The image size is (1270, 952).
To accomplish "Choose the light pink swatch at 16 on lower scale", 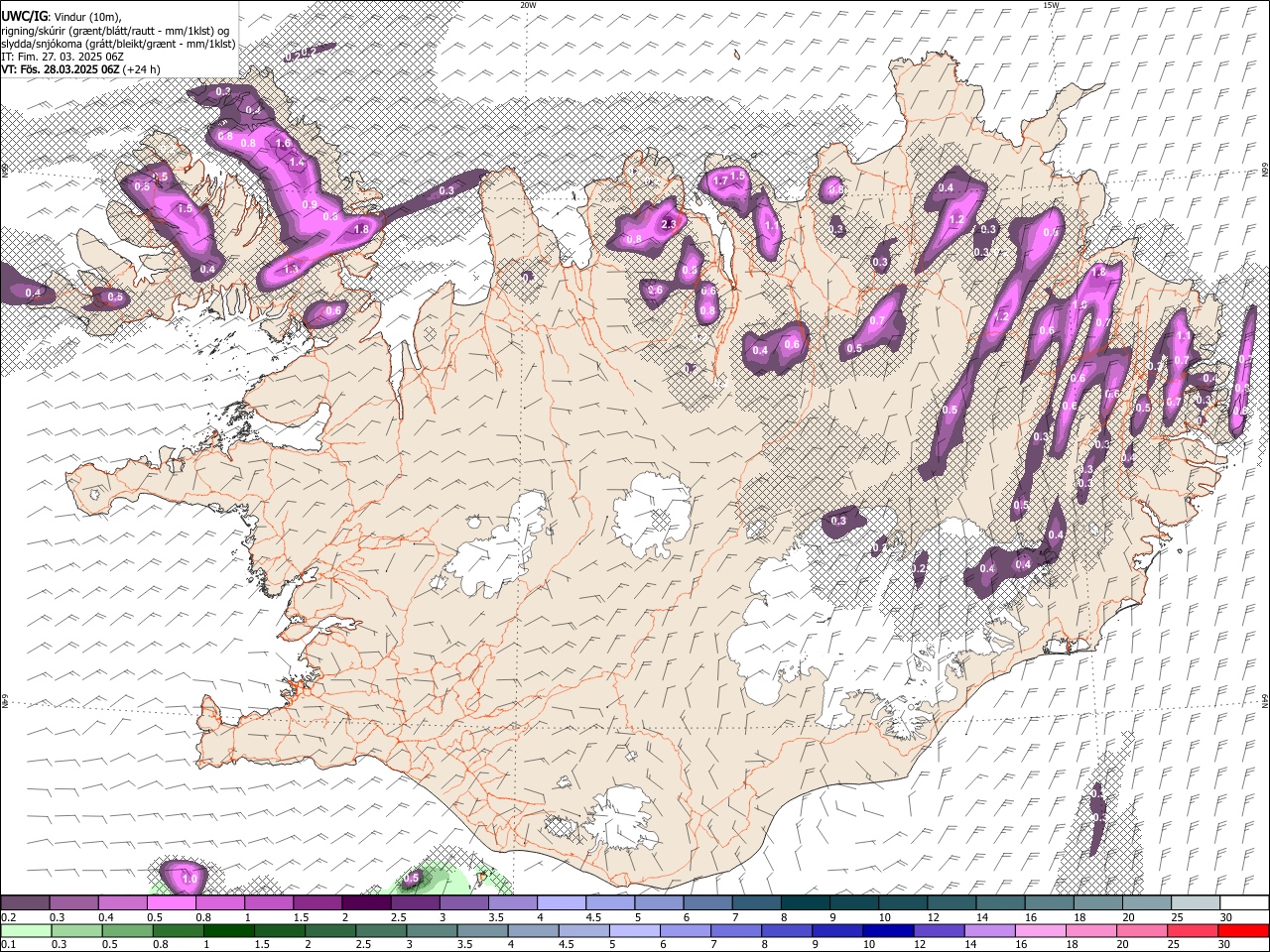I will (1040, 931).
